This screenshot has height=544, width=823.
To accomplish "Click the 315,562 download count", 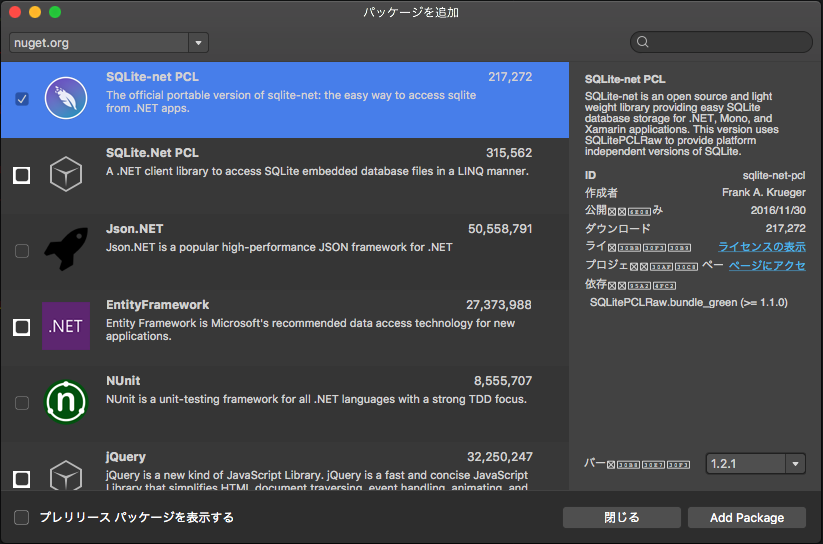I will (x=509, y=153).
